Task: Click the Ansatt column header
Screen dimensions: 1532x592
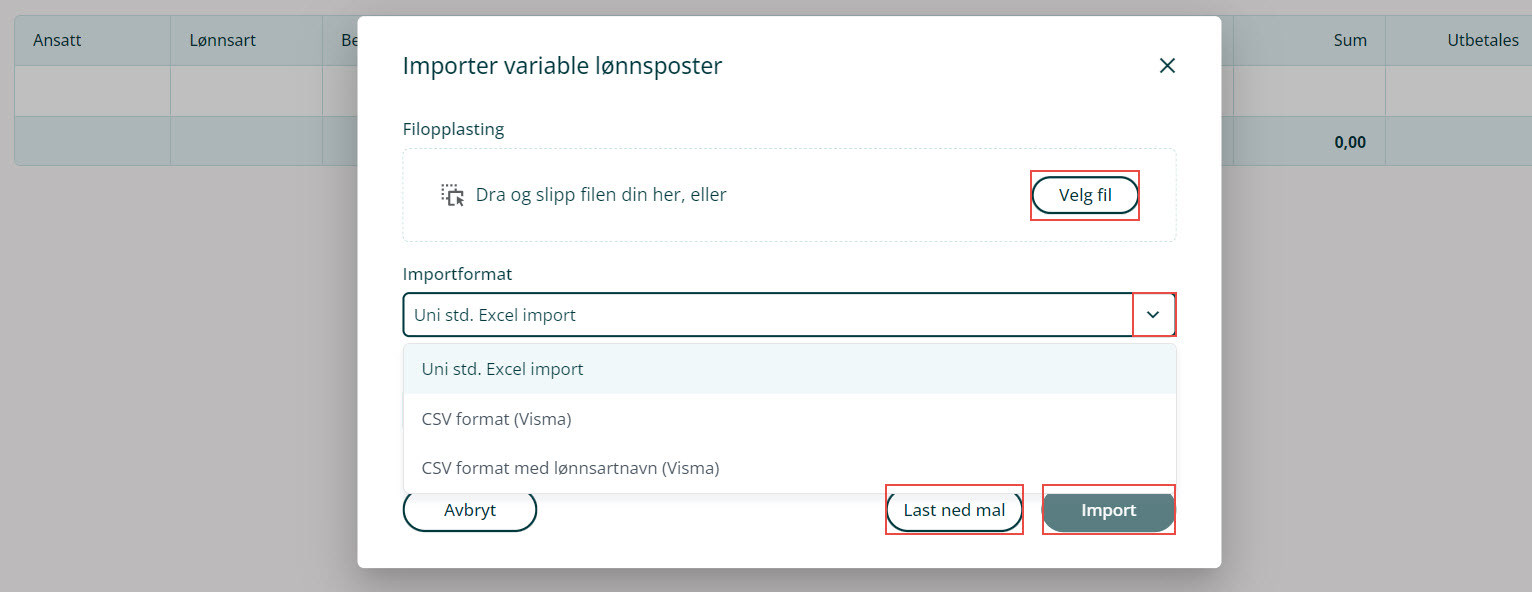Action: tap(57, 41)
